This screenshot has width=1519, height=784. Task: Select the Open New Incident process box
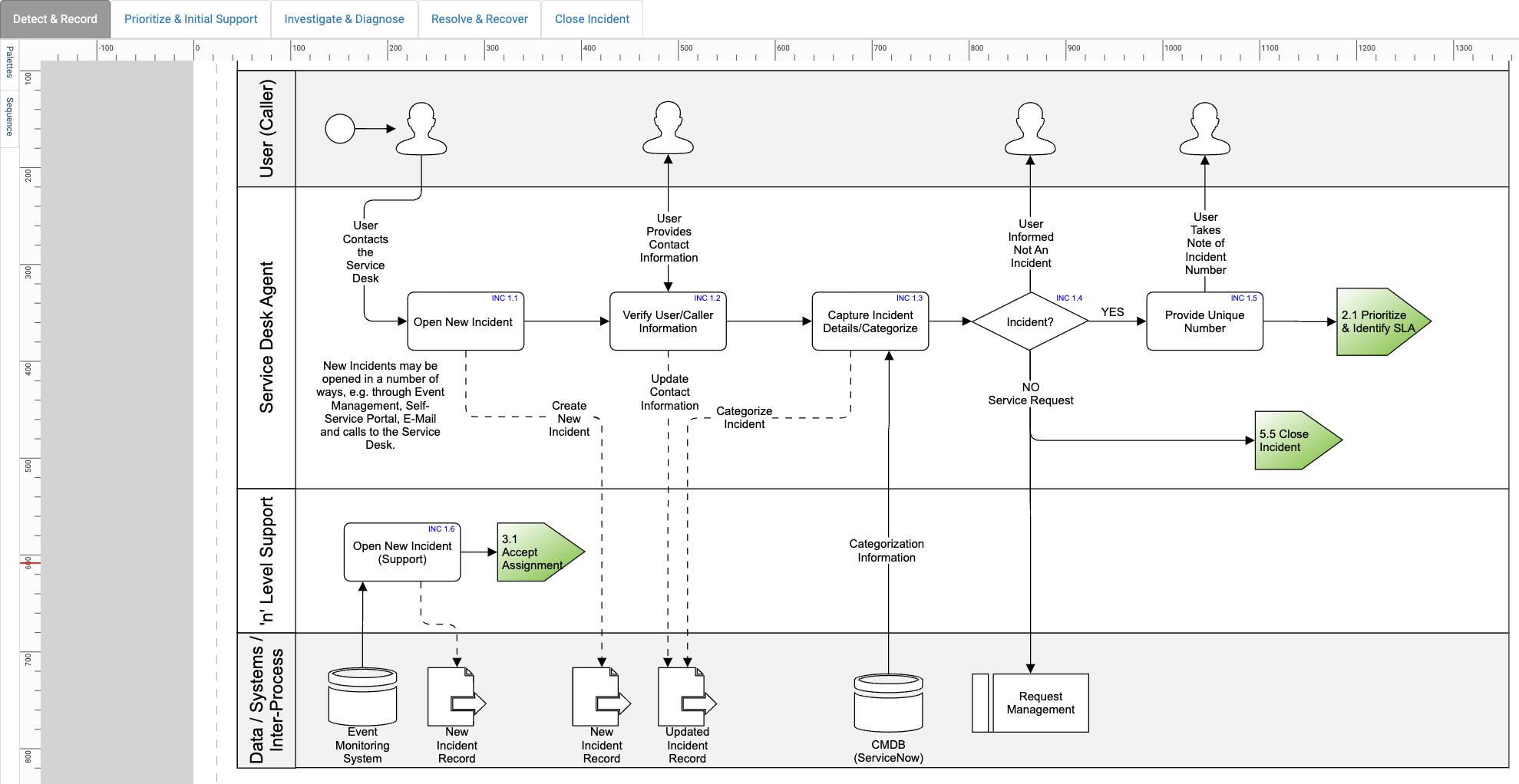[464, 322]
